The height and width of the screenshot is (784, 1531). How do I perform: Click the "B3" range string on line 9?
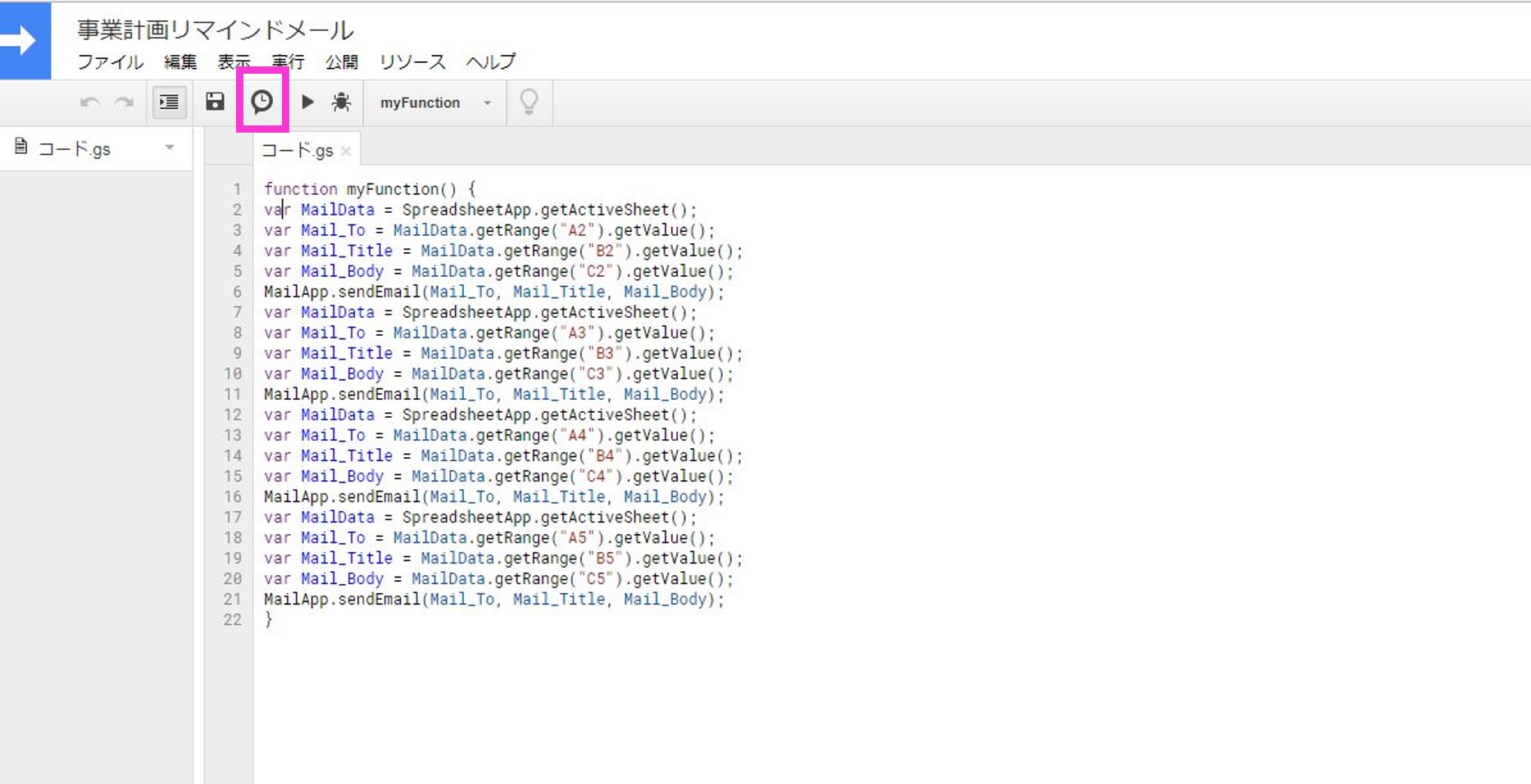click(606, 353)
